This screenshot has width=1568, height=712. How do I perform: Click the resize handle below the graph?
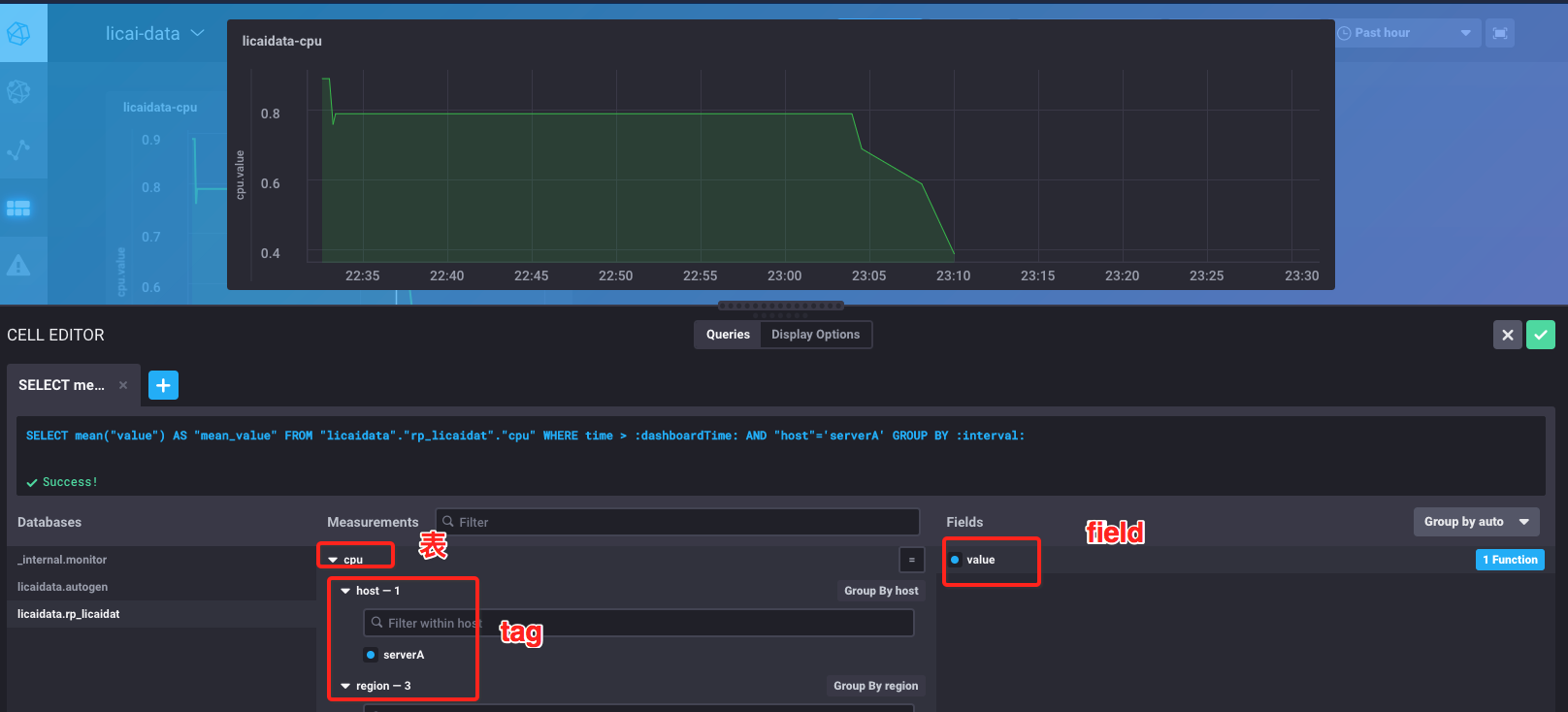coord(781,306)
